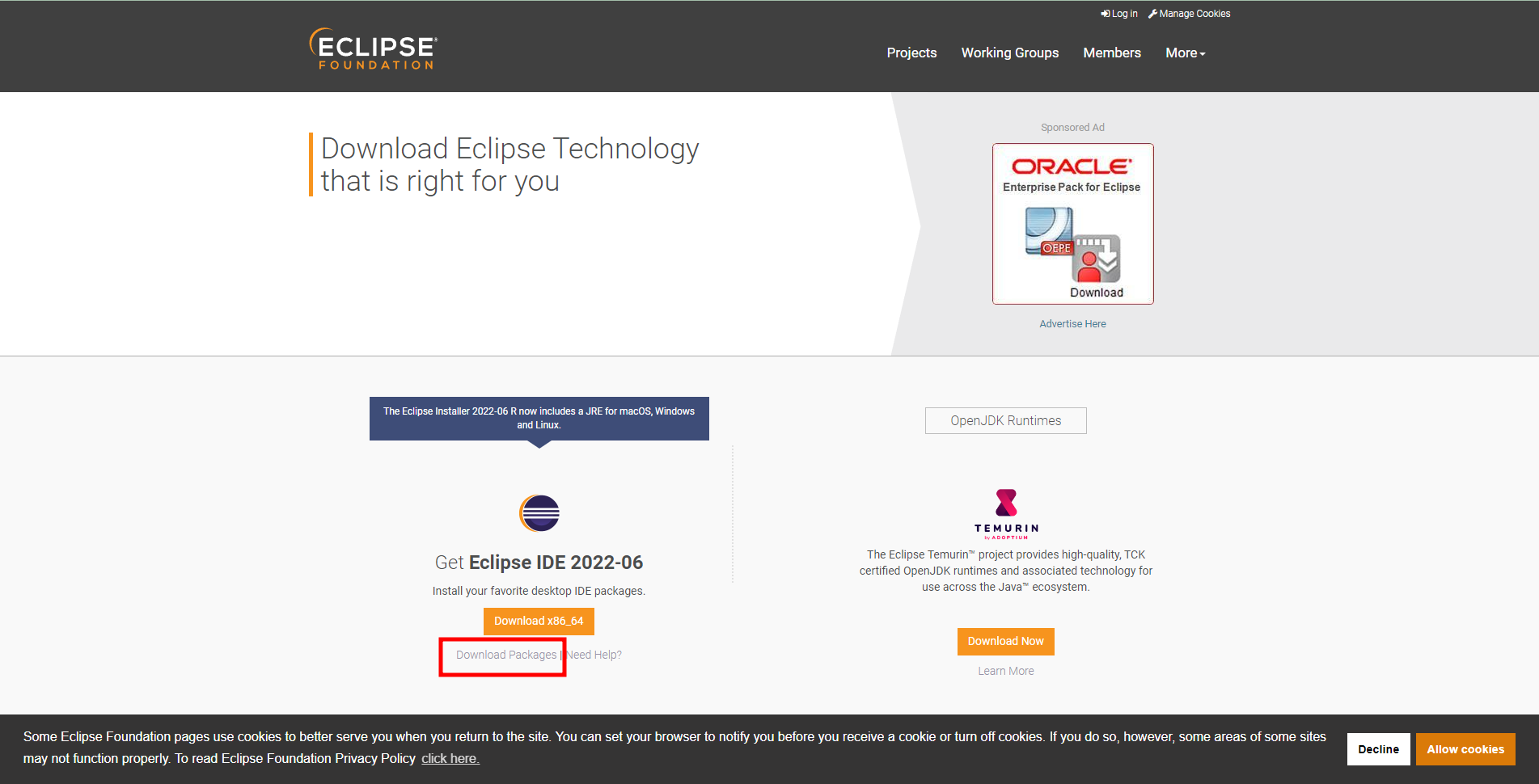Click the Eclipse IDE sphere icon

tap(539, 513)
